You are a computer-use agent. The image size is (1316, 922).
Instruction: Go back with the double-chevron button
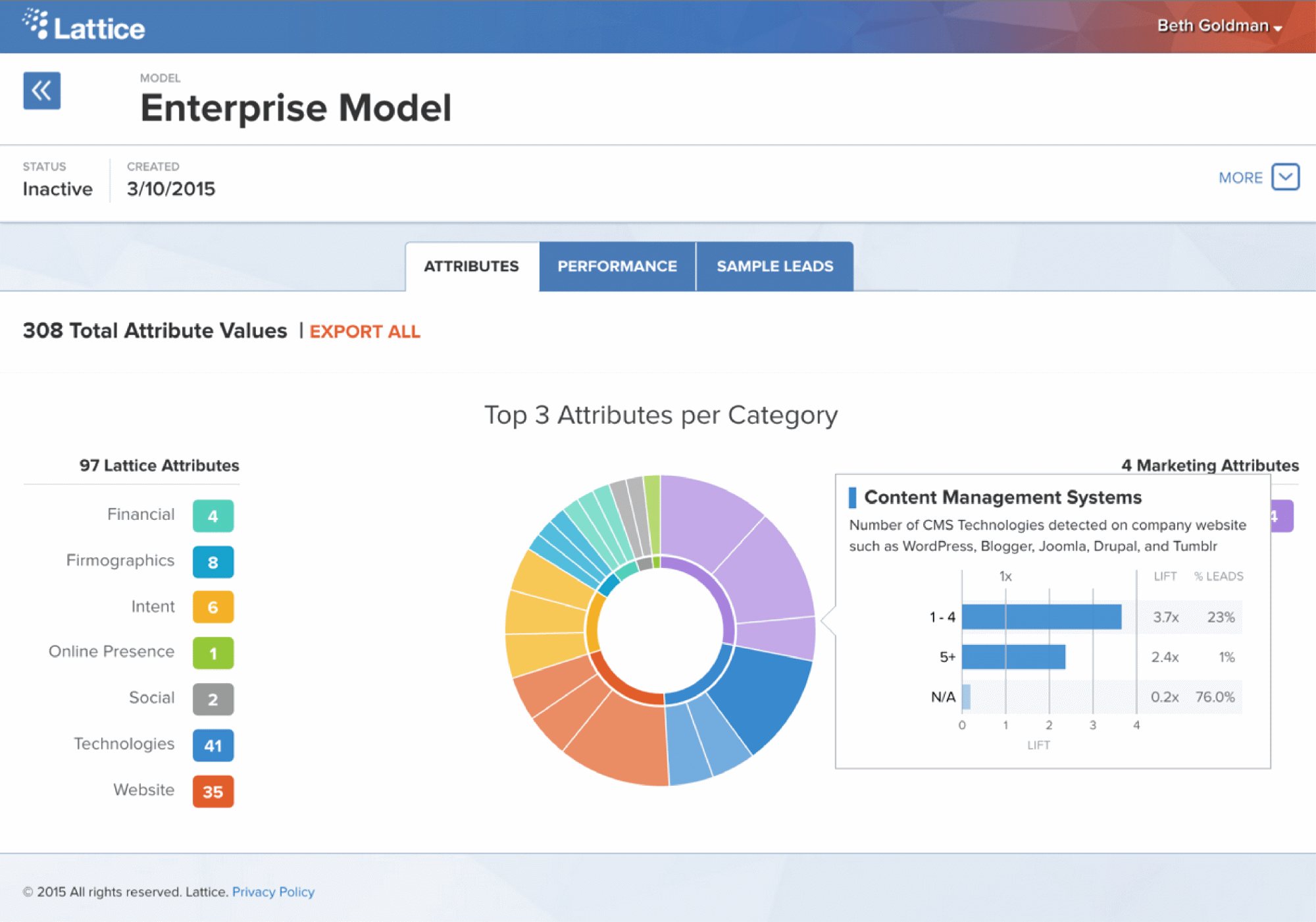tap(41, 90)
